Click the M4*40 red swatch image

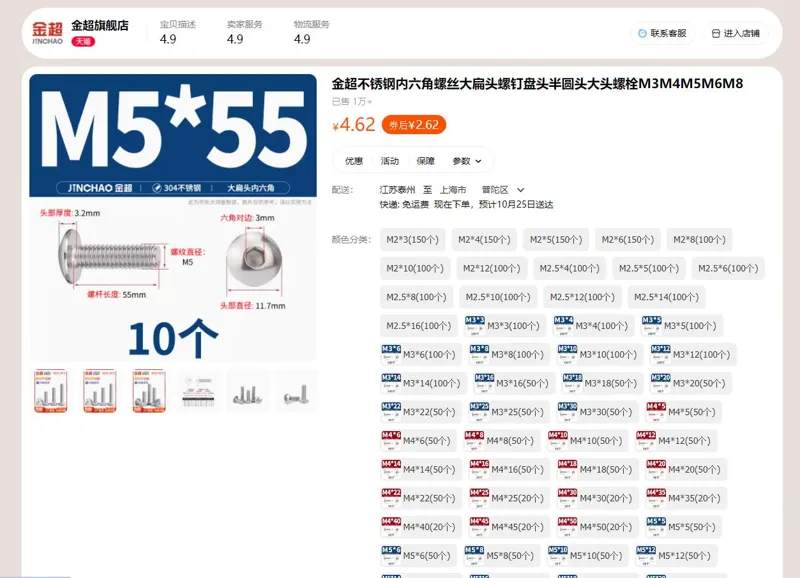(x=391, y=526)
